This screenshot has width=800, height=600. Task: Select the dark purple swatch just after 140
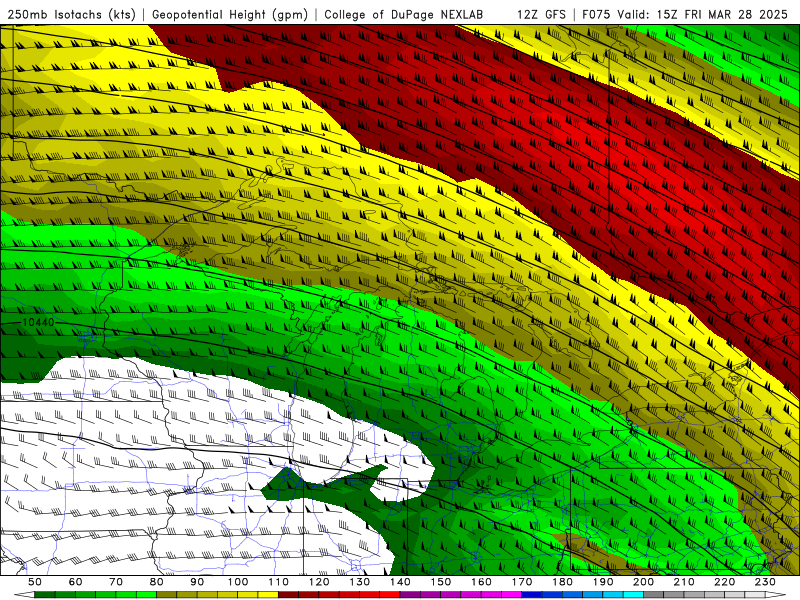coord(410,595)
